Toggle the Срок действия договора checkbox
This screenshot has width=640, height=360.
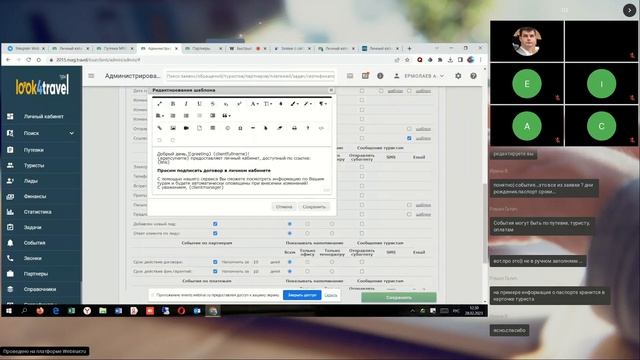click(x=215, y=262)
